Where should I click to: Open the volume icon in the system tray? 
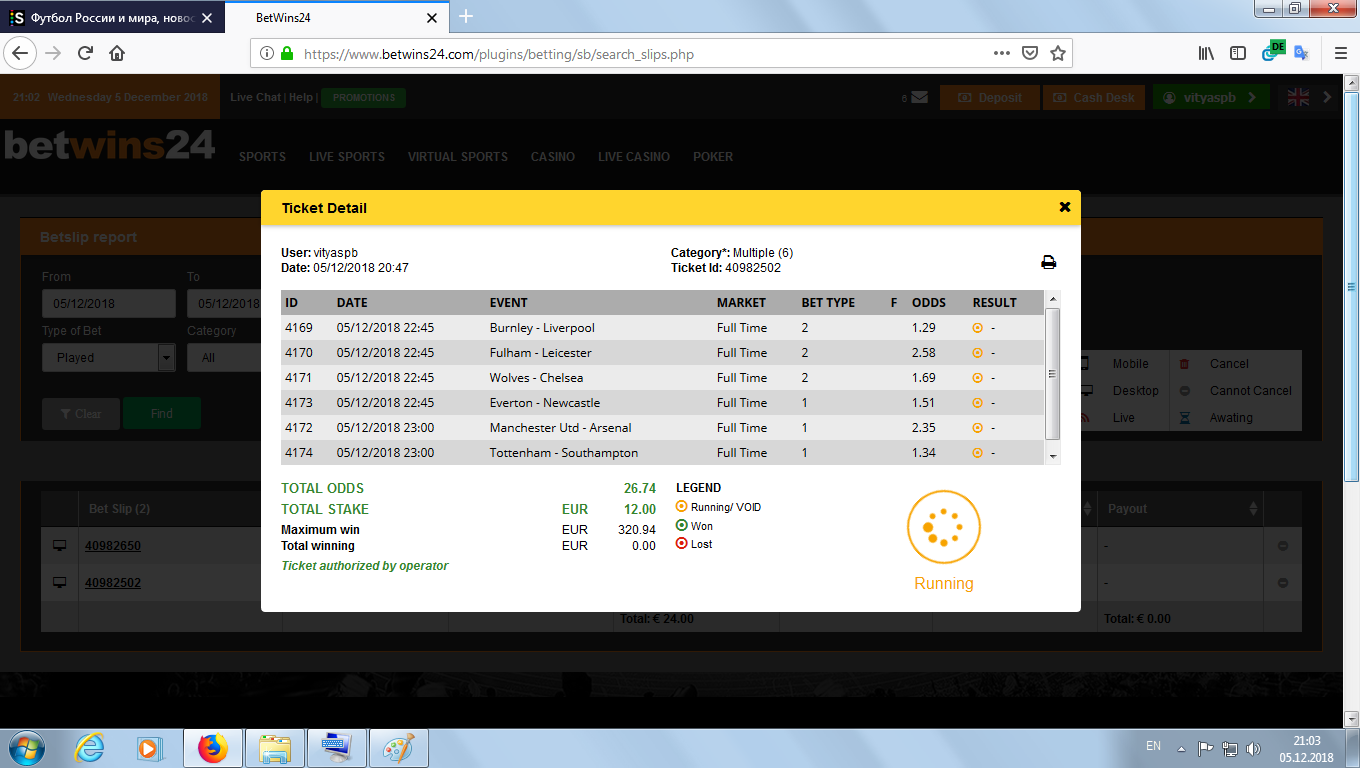click(1253, 747)
